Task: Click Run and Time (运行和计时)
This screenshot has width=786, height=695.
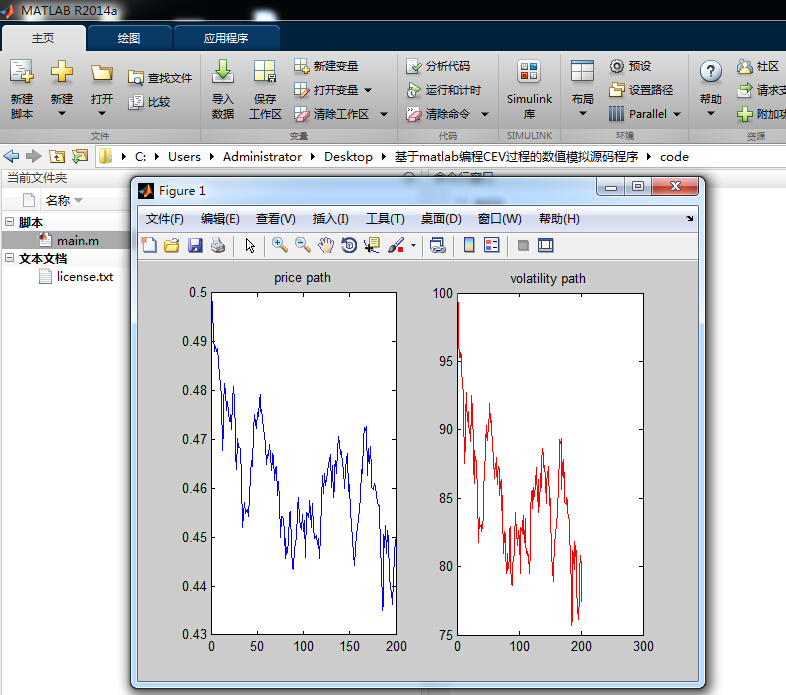Action: (444, 90)
